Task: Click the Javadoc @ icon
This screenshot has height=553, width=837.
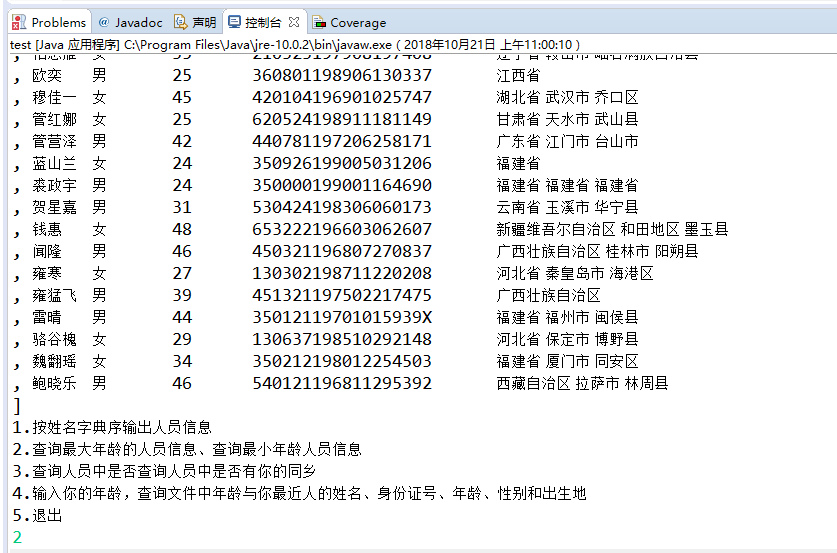Action: tap(104, 22)
